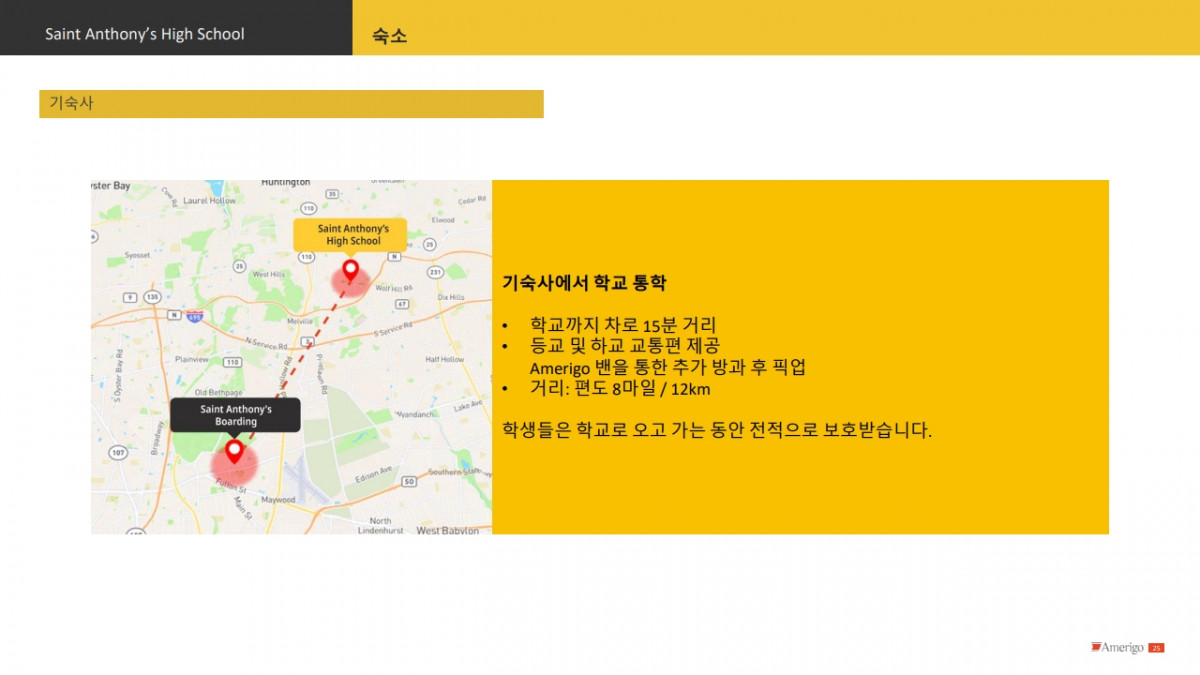Select the route 50 shield on the map
Viewport: 1200px width, 675px height.
click(409, 481)
